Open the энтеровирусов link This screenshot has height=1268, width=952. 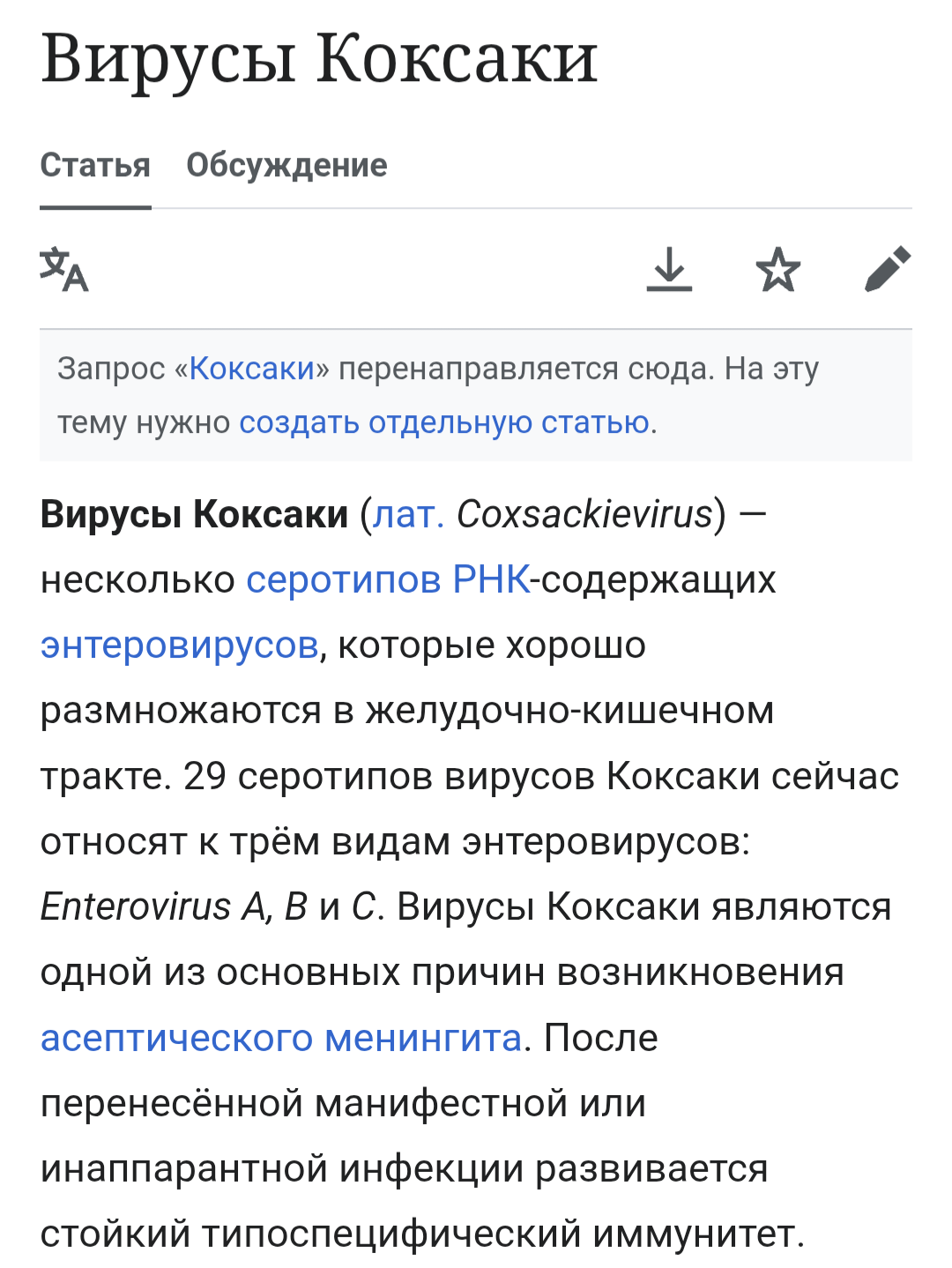(180, 645)
